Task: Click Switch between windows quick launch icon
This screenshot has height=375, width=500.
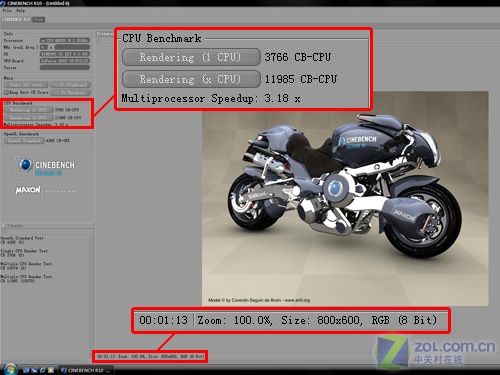Action: point(34,370)
